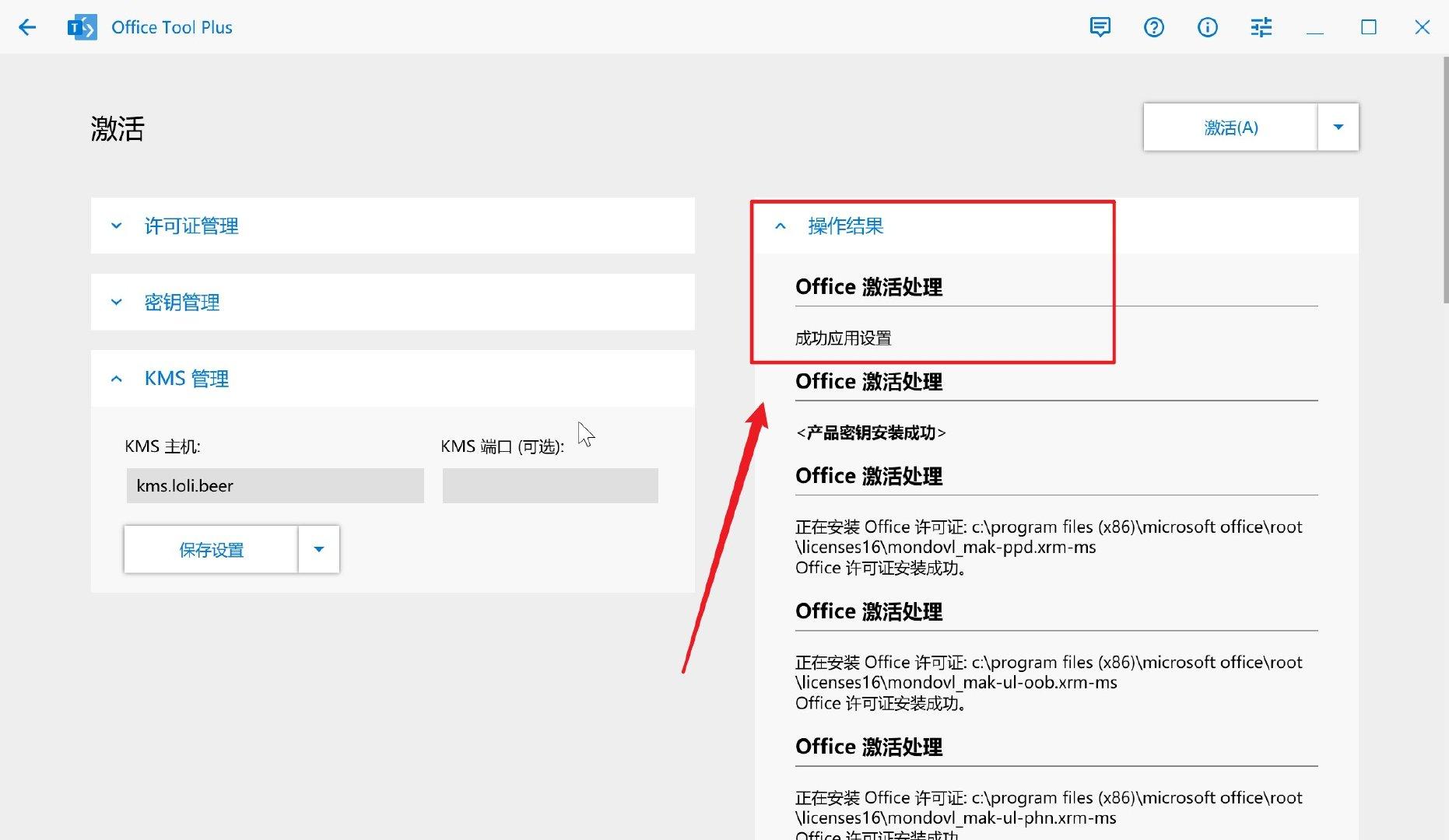Open the settings sliders icon

(1261, 27)
